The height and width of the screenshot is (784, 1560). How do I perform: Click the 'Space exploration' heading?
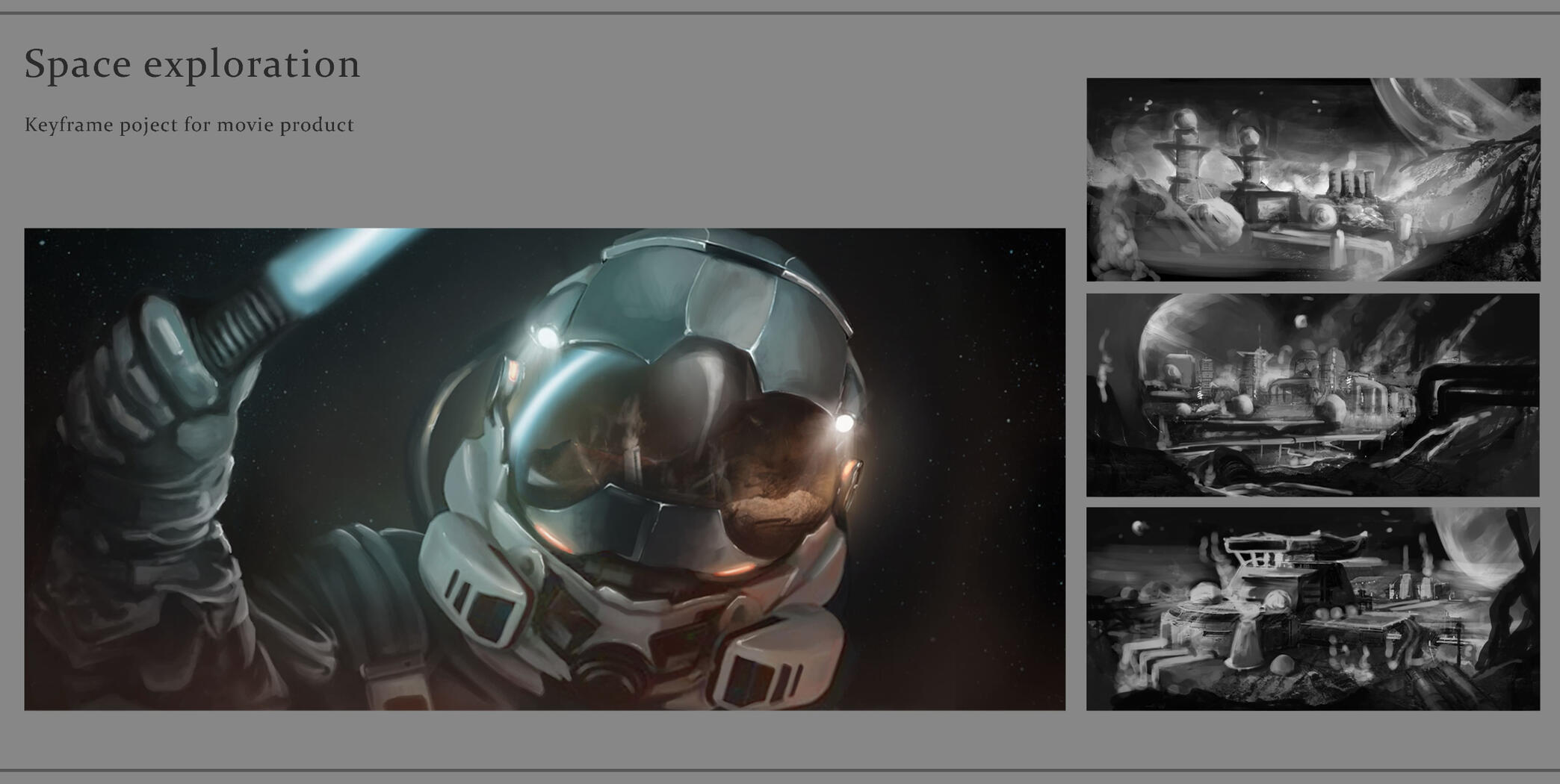[x=192, y=64]
